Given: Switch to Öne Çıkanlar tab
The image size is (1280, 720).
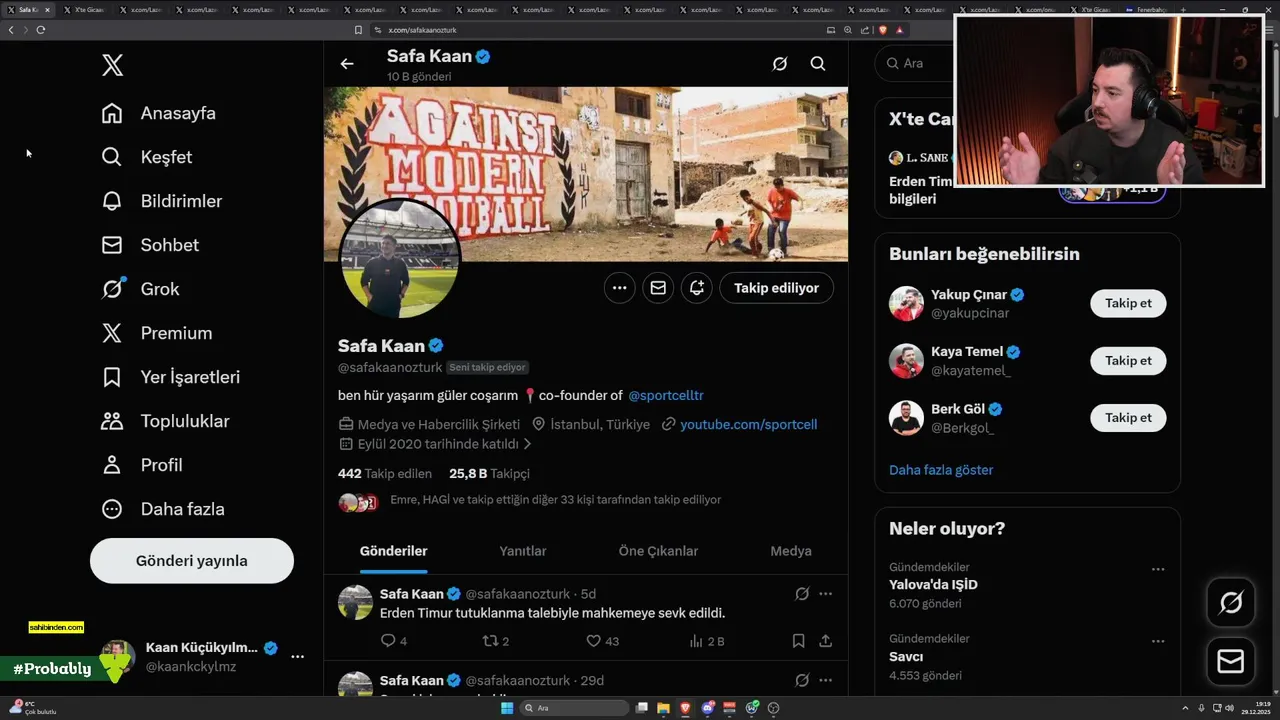Looking at the screenshot, I should coord(659,551).
